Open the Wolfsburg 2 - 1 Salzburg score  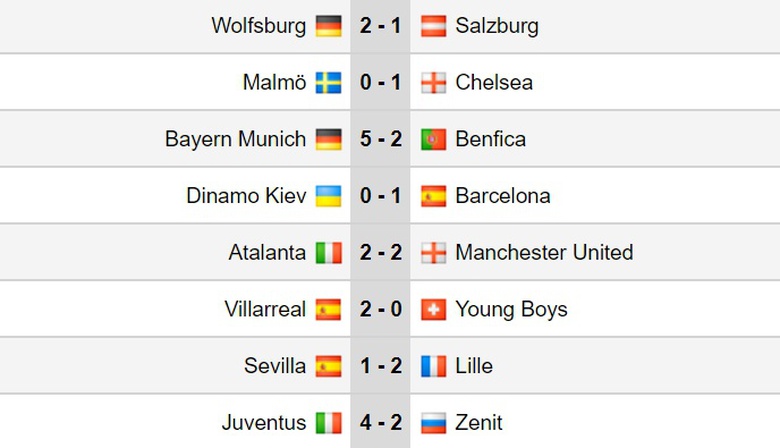[x=380, y=26]
